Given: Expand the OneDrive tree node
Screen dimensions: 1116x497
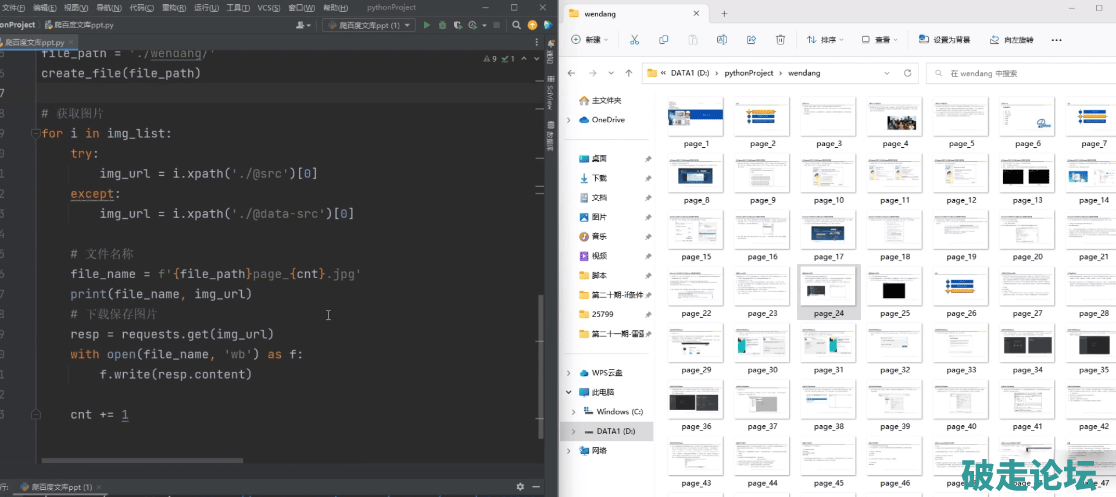Looking at the screenshot, I should (569, 120).
